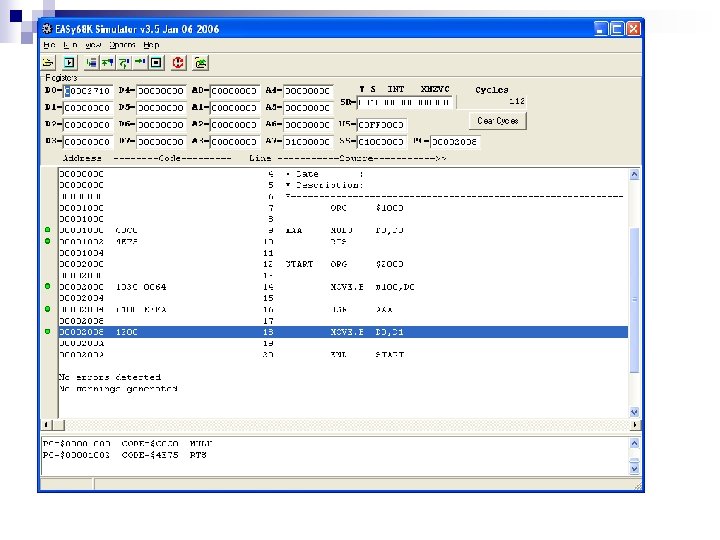This screenshot has height=540, width=720.
Task: Open the Run menu
Action: pos(70,45)
